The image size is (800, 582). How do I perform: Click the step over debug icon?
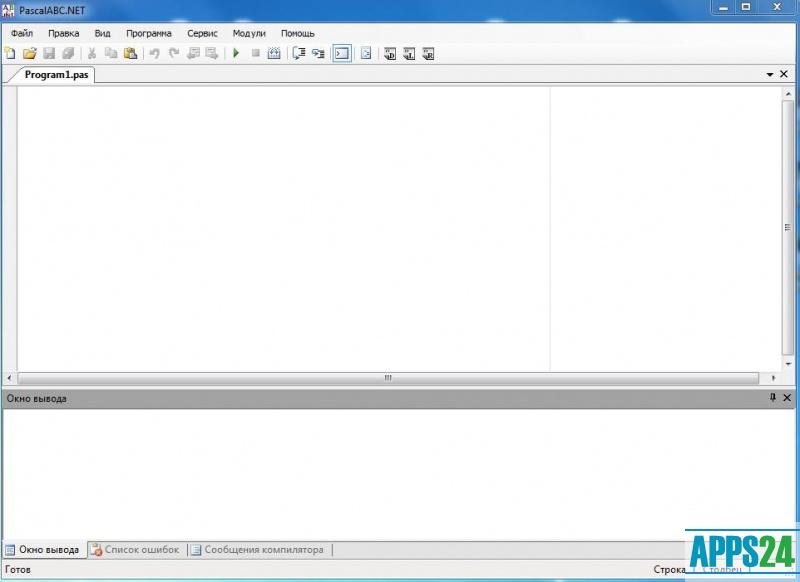[x=299, y=53]
